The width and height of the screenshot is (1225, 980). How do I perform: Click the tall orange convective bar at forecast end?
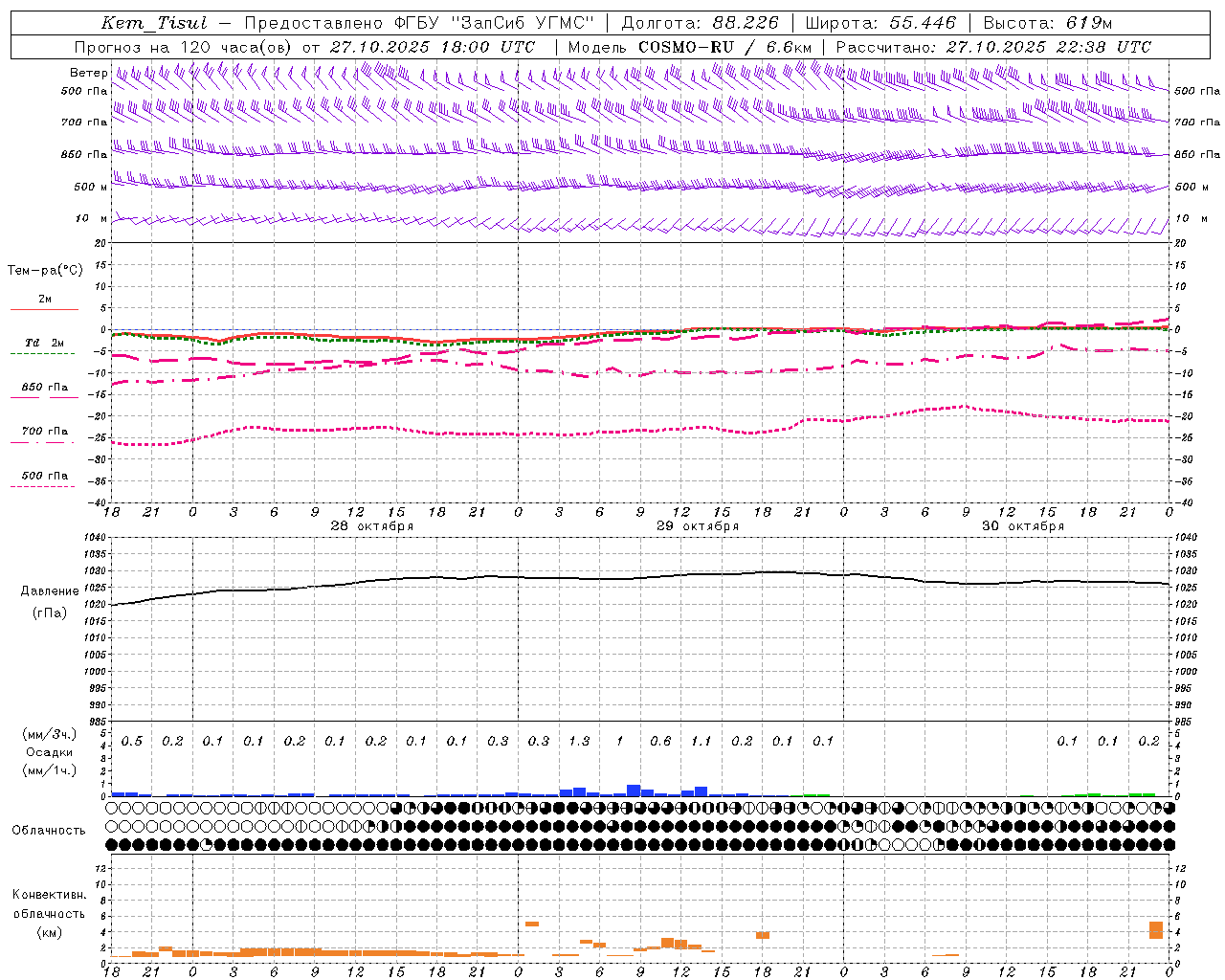click(1156, 929)
